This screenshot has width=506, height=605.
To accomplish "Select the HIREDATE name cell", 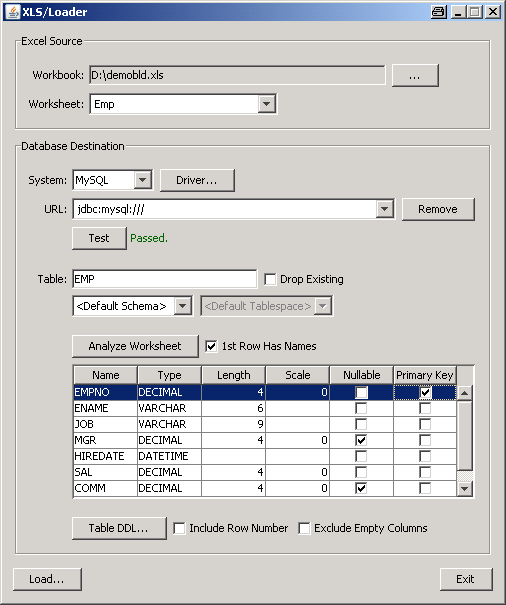I will [105, 456].
